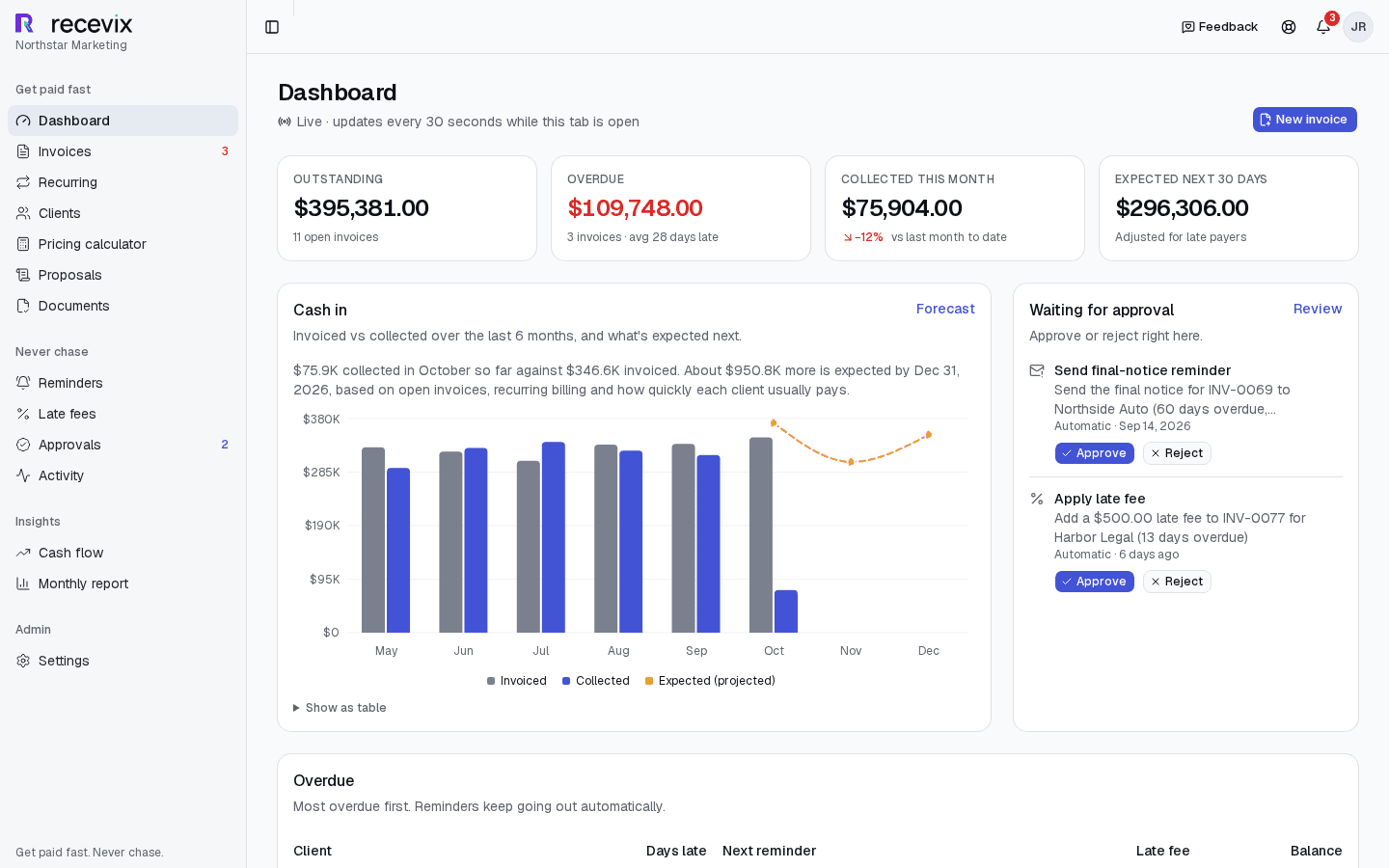Click the Invoices sidebar icon

(x=23, y=151)
